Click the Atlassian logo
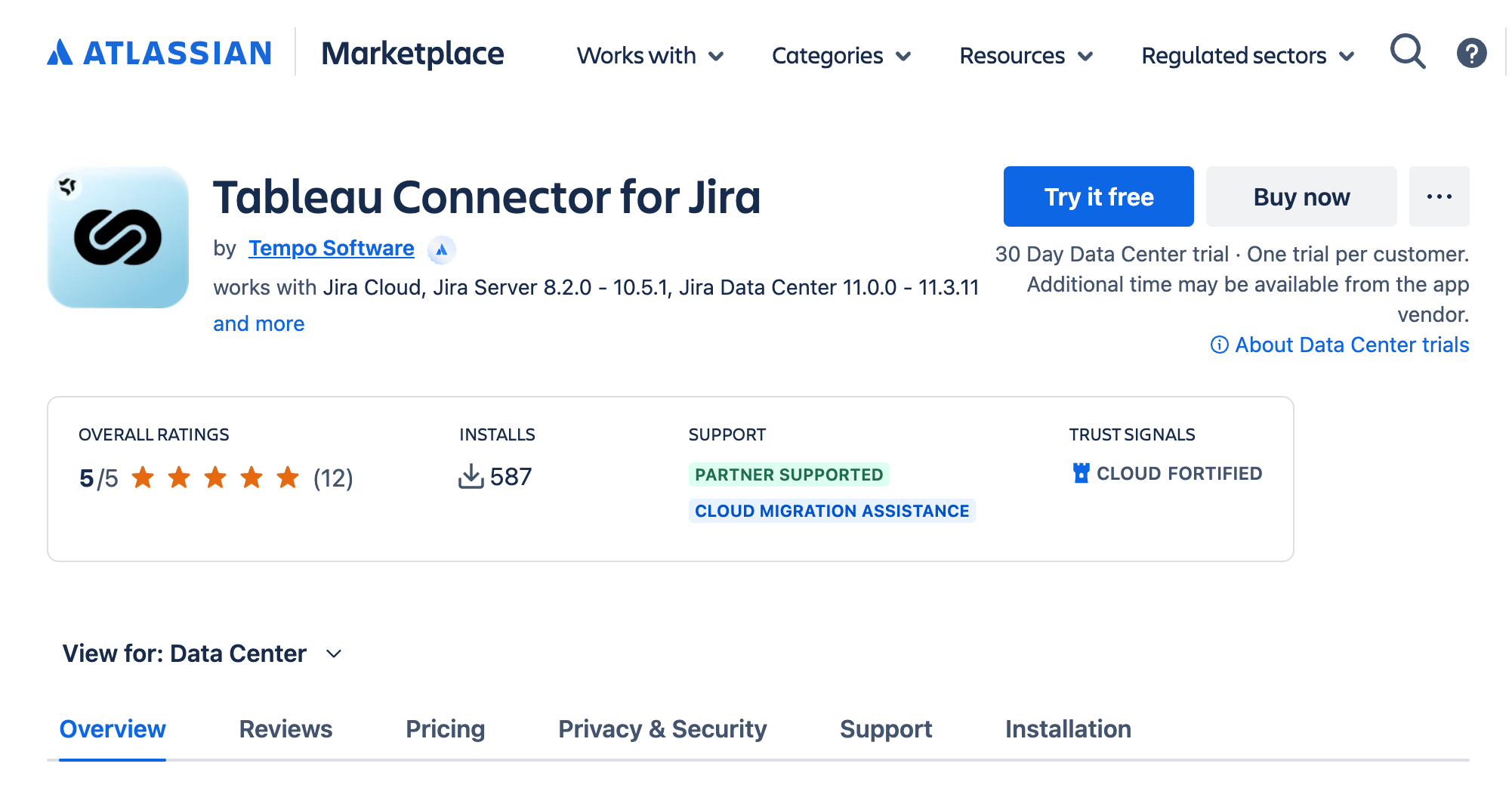Viewport: 1512px width, 810px height. pos(159,53)
